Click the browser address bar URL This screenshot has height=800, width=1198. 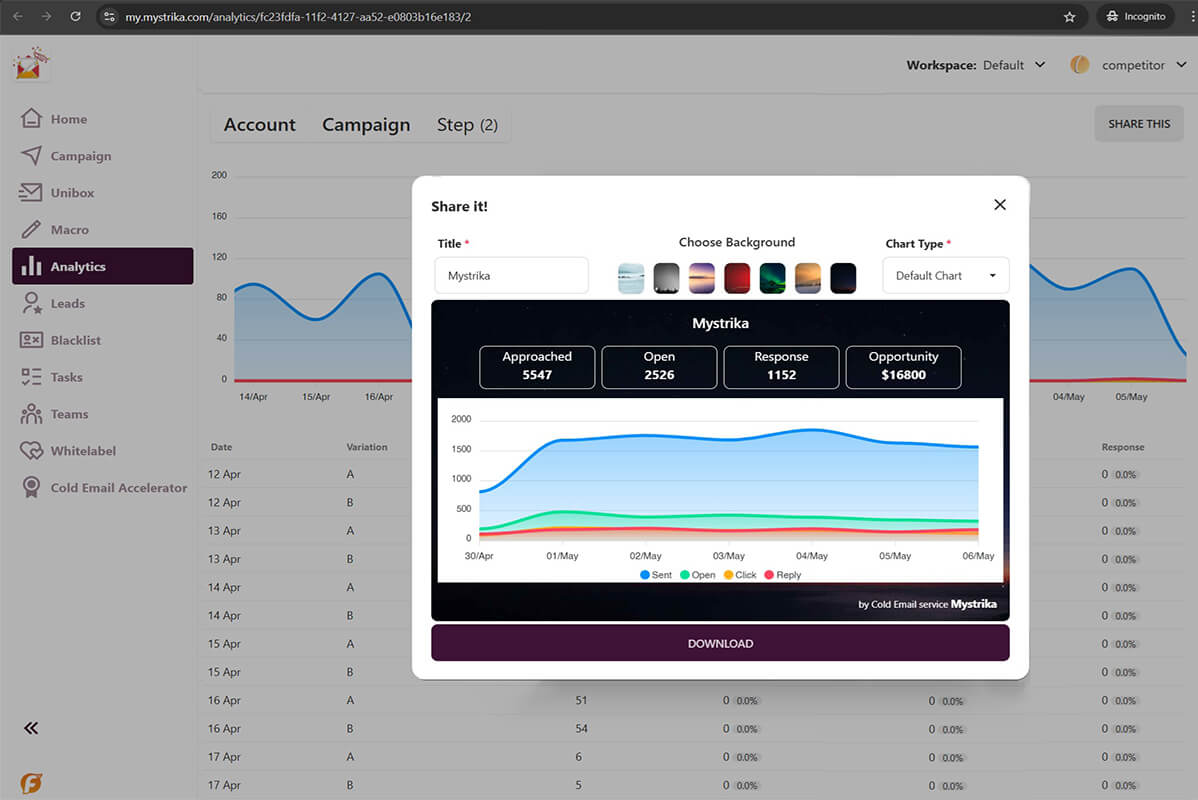click(x=298, y=17)
